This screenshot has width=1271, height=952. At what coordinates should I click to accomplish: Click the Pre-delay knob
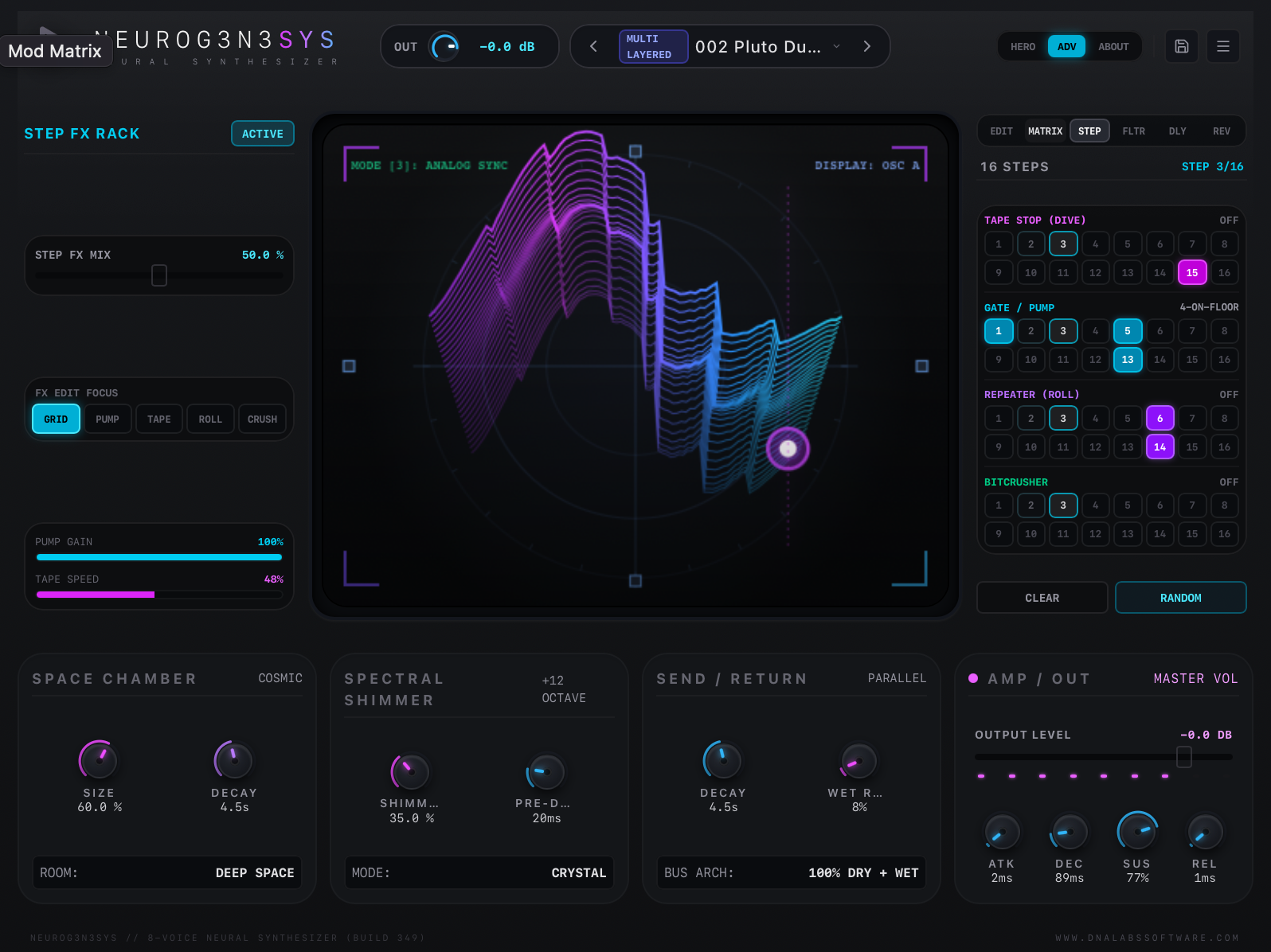(x=546, y=771)
